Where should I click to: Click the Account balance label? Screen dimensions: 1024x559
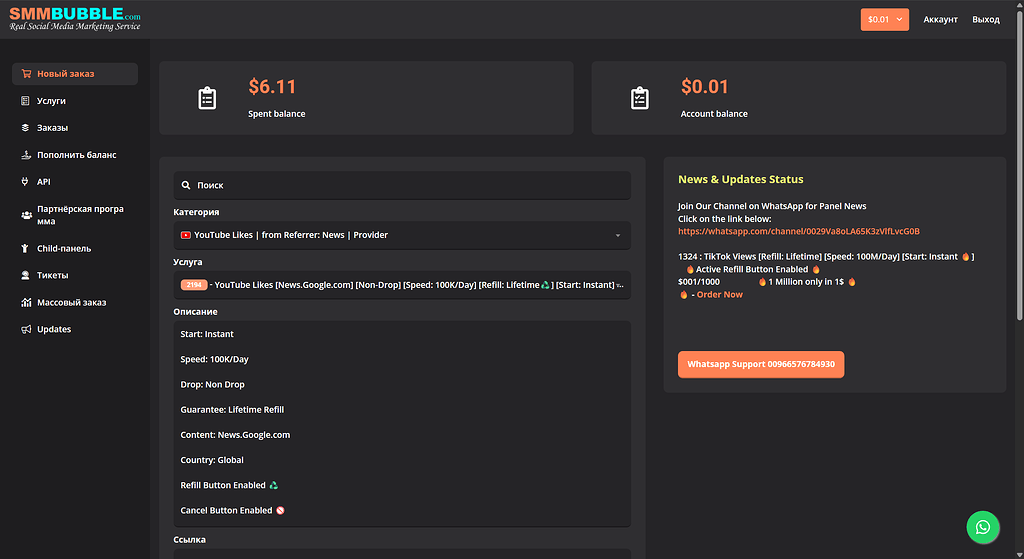714,114
